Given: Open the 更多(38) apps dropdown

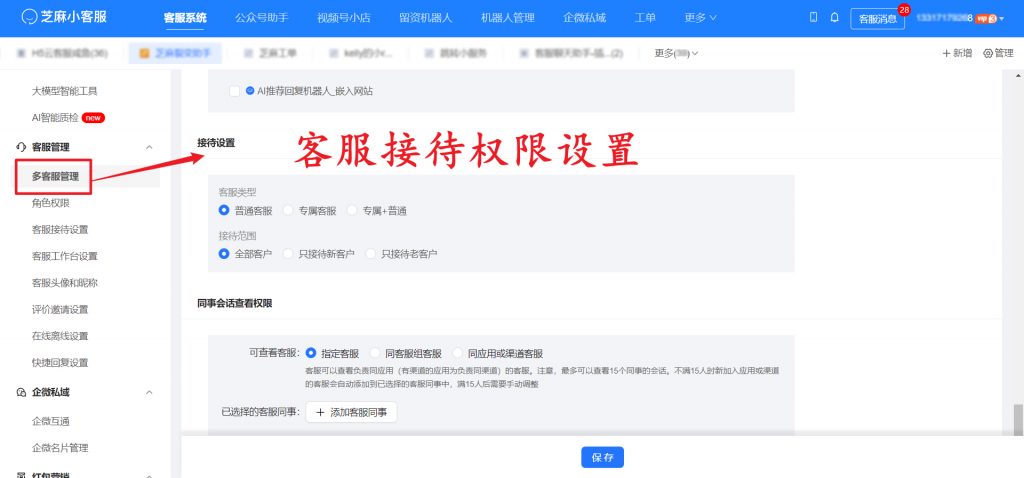Looking at the screenshot, I should 676,54.
